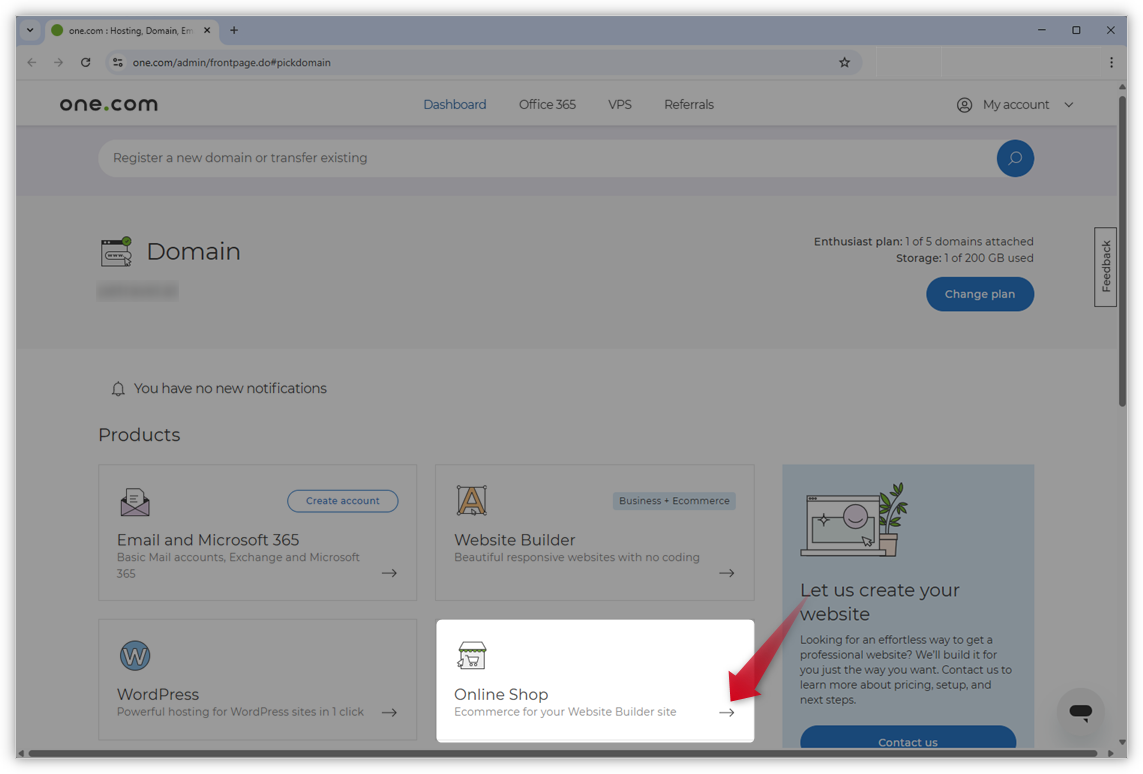Screen dimensions: 1143x774
Task: Open the Feedback side tab
Action: (x=1105, y=266)
